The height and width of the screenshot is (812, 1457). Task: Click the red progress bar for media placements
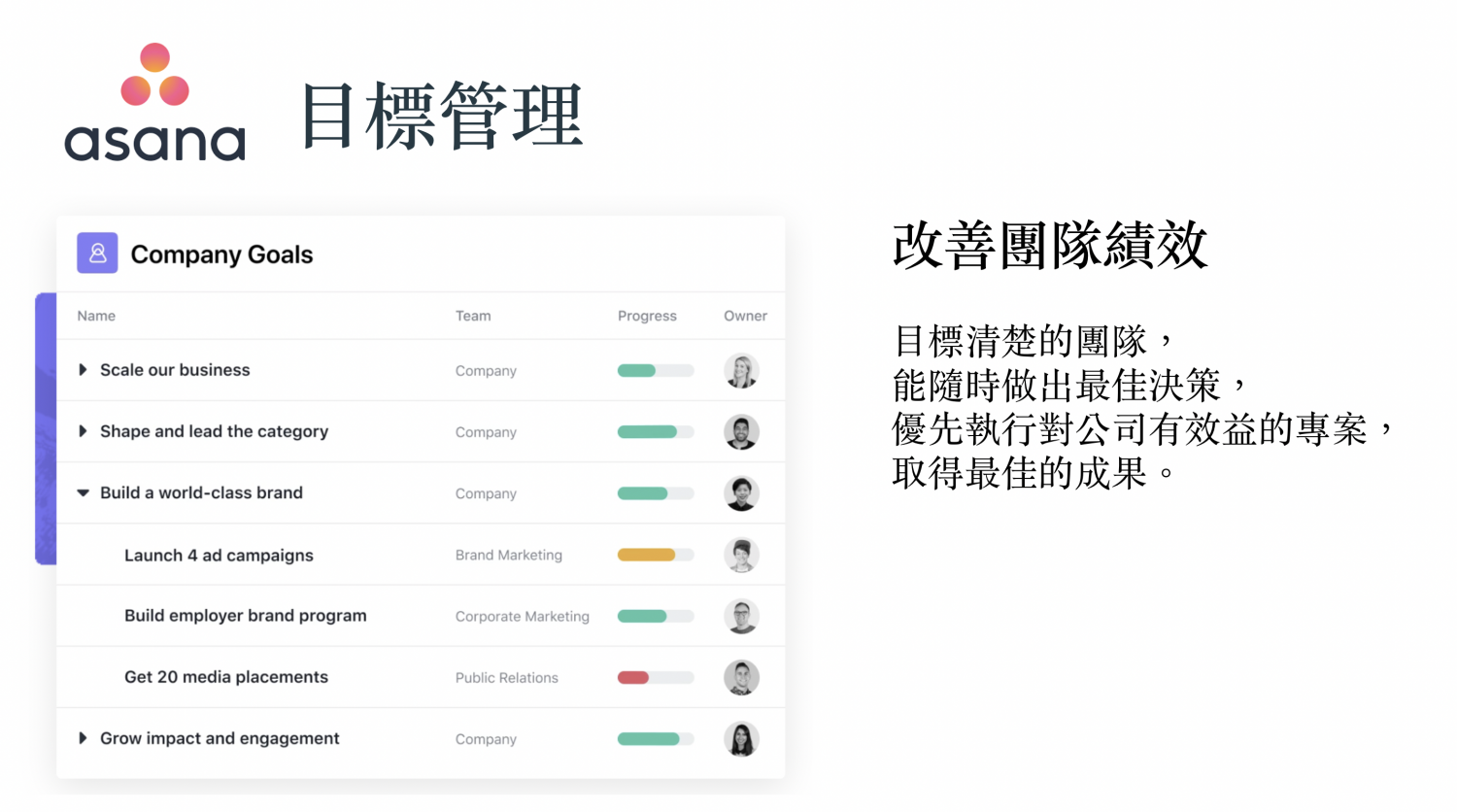634,678
